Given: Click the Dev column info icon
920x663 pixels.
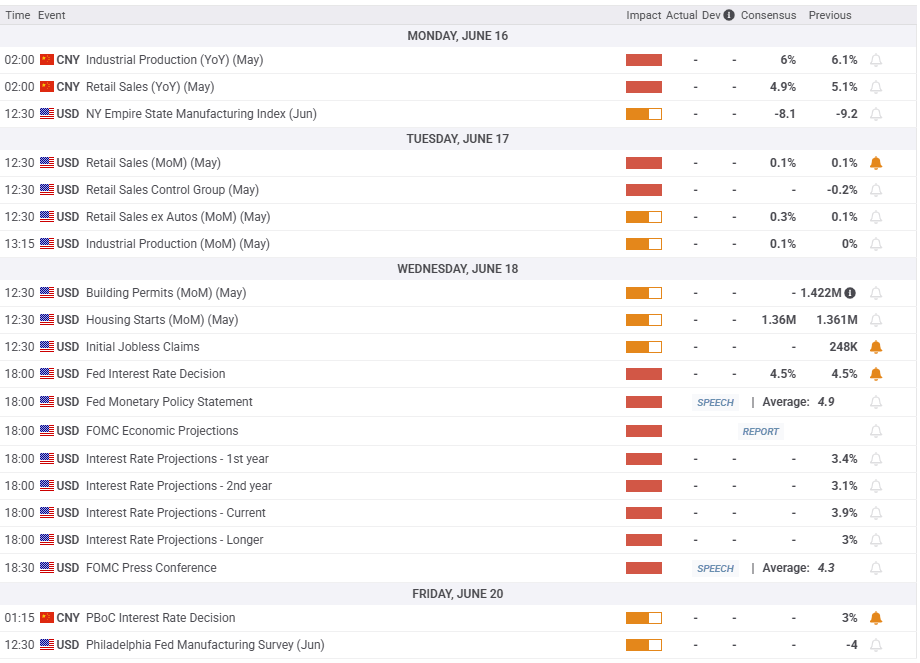Looking at the screenshot, I should tap(729, 15).
